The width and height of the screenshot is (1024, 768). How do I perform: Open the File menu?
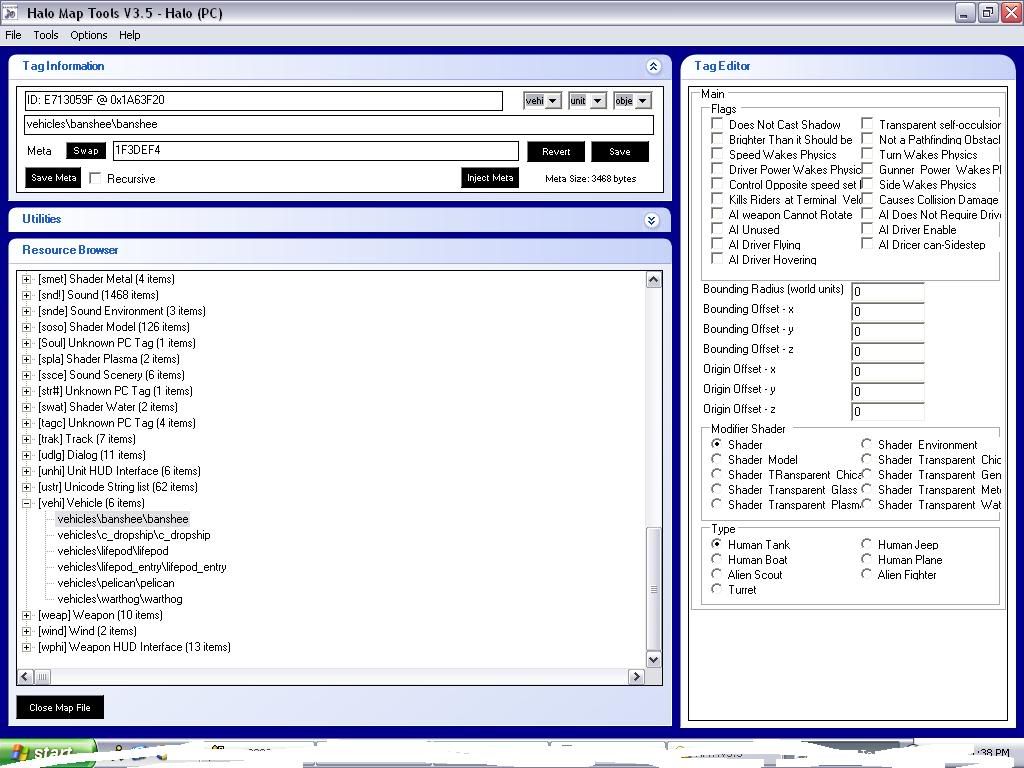(13, 35)
